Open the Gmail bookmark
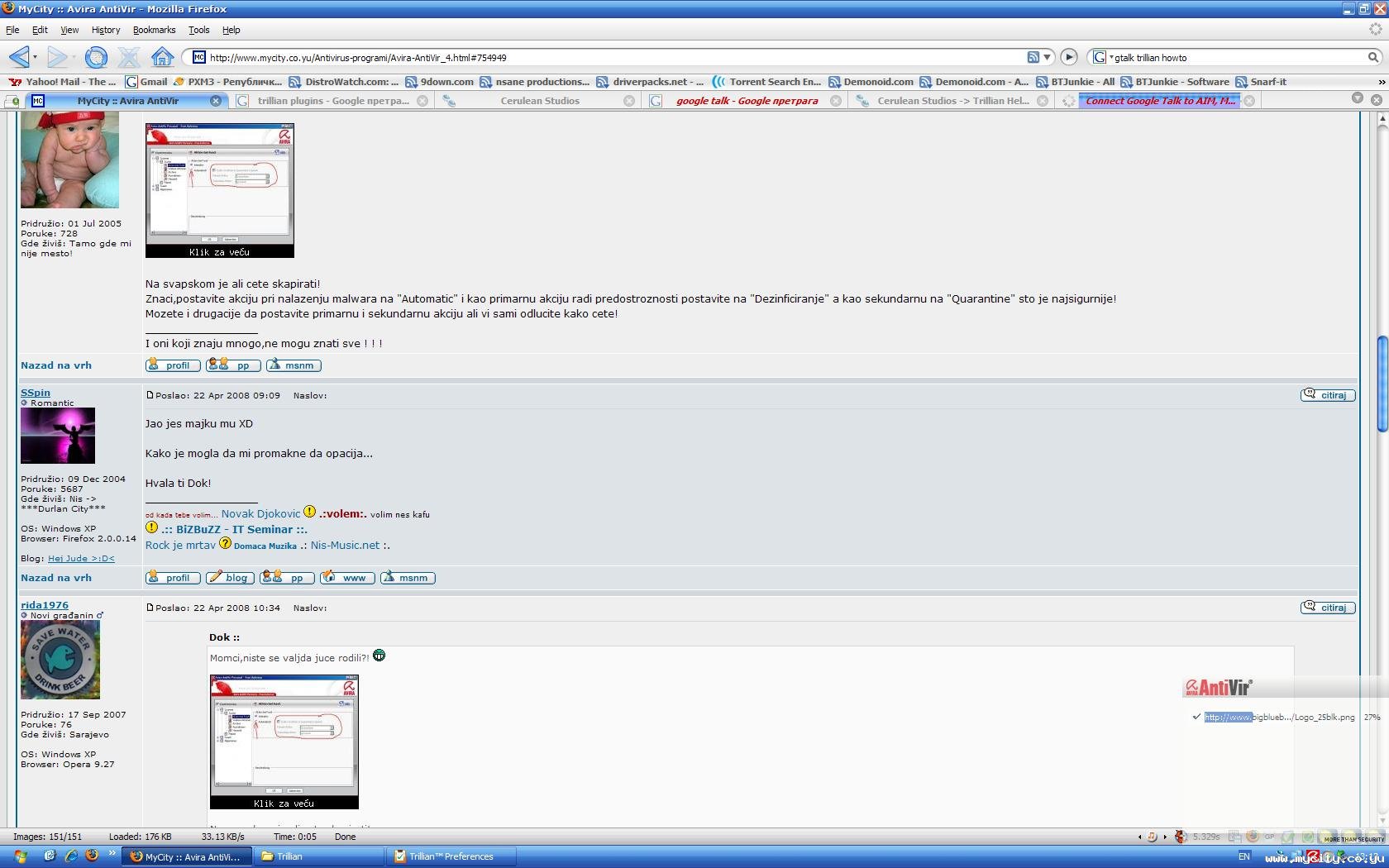The image size is (1389, 868). click(x=146, y=82)
